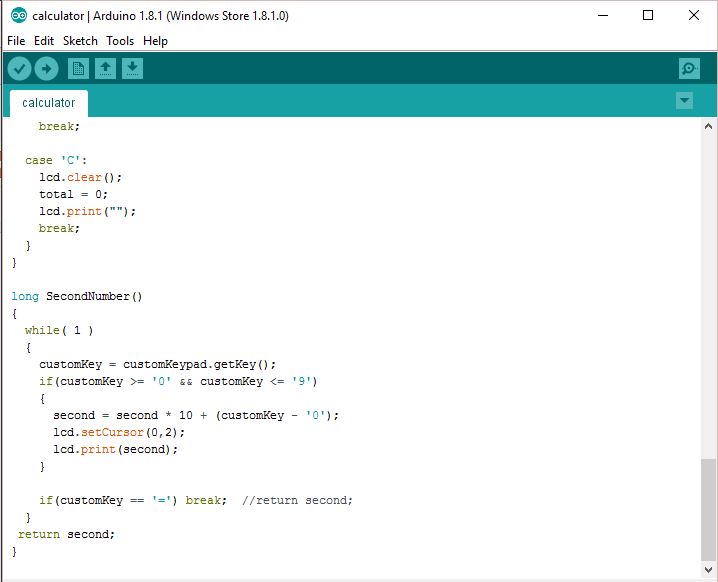
Task: Save the sketch with the down-arrow icon
Action: tap(132, 69)
